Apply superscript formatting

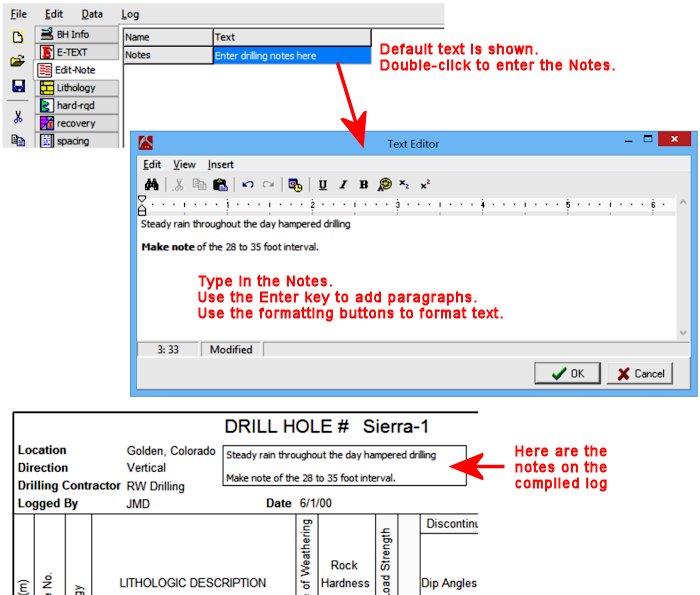(x=425, y=185)
